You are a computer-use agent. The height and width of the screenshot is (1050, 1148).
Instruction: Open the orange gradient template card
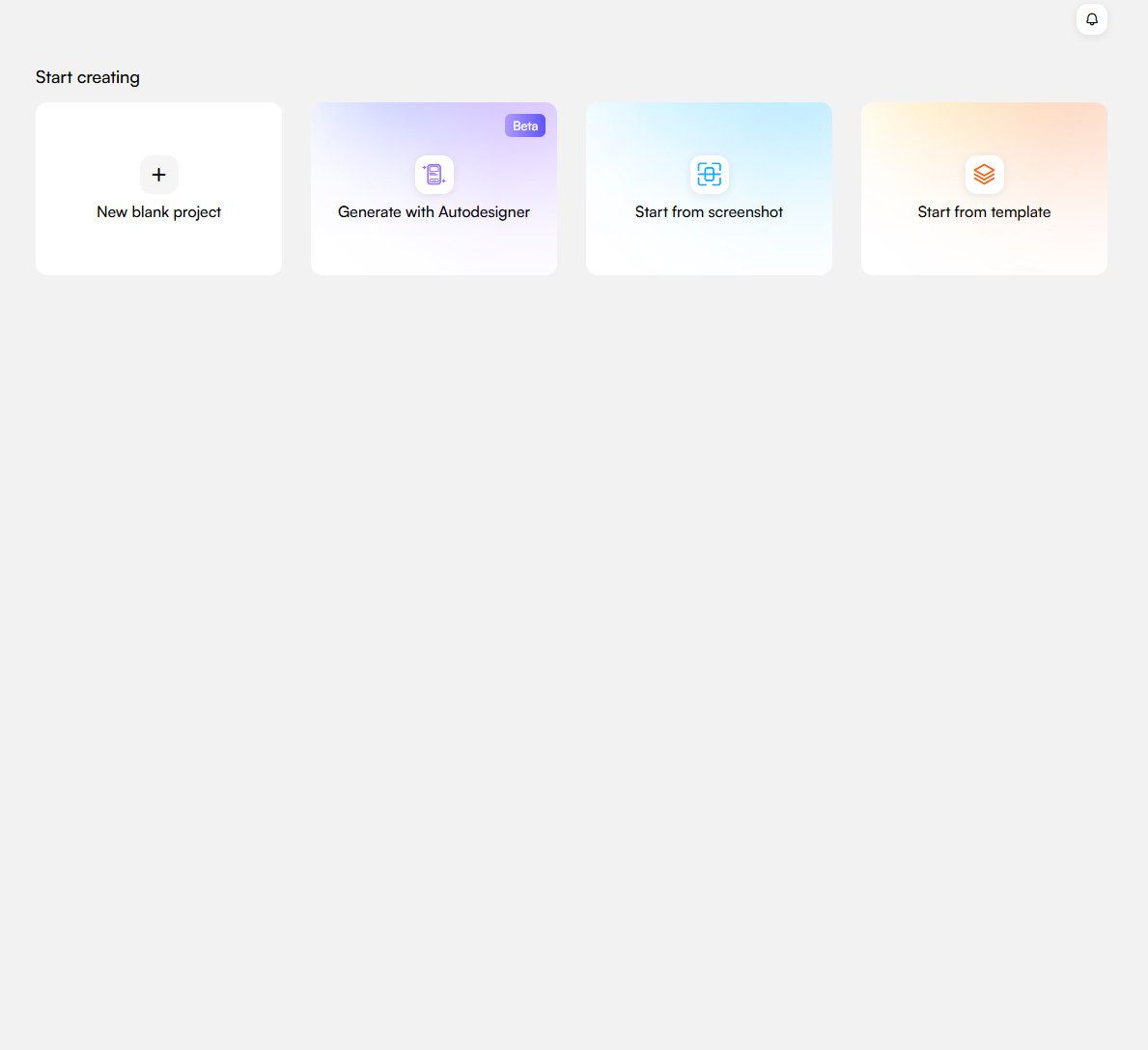tap(984, 246)
